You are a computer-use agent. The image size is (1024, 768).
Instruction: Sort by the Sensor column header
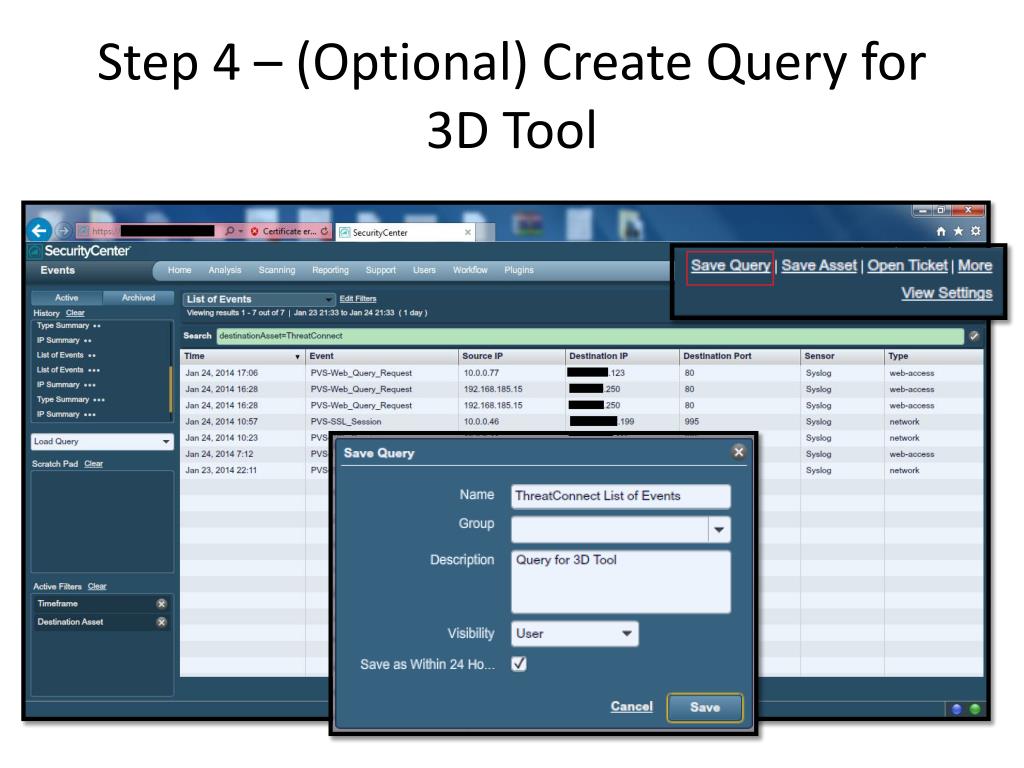[842, 357]
